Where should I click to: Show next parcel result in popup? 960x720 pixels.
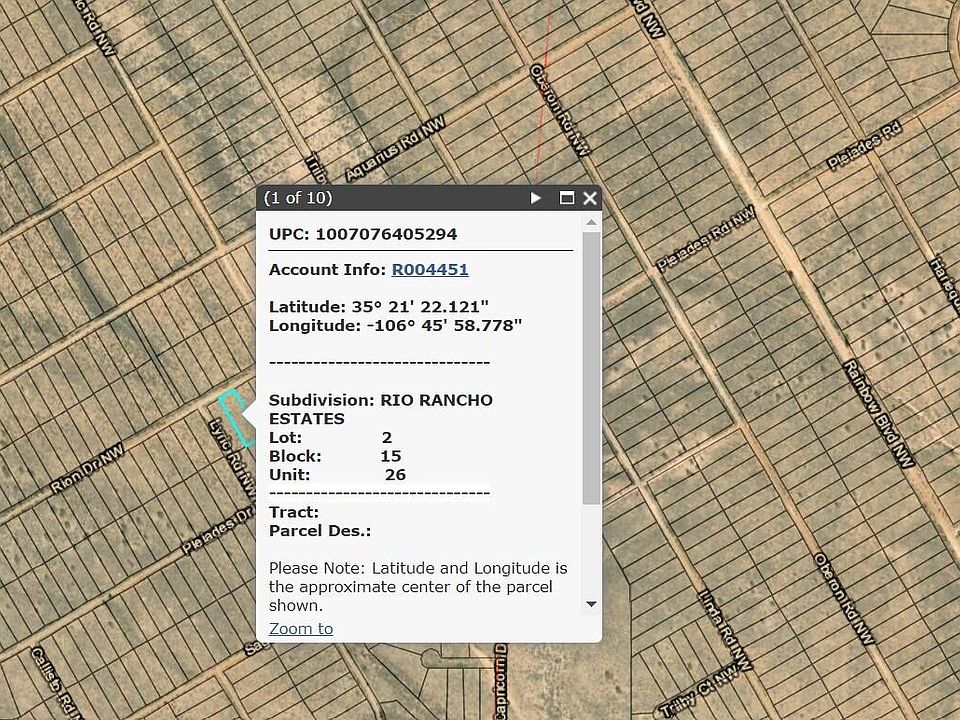point(536,198)
